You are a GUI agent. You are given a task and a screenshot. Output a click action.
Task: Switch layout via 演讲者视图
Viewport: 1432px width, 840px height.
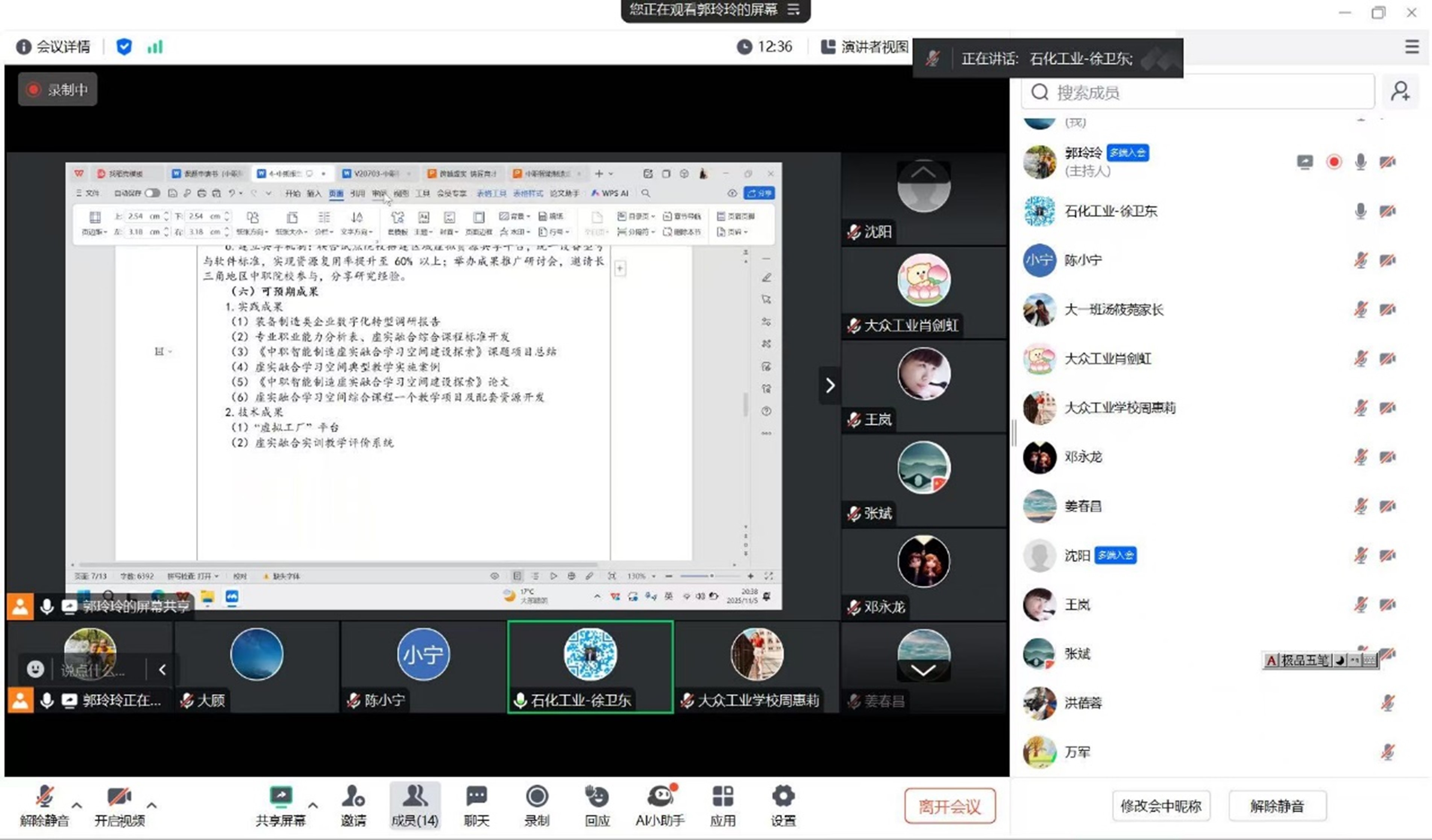[x=864, y=47]
